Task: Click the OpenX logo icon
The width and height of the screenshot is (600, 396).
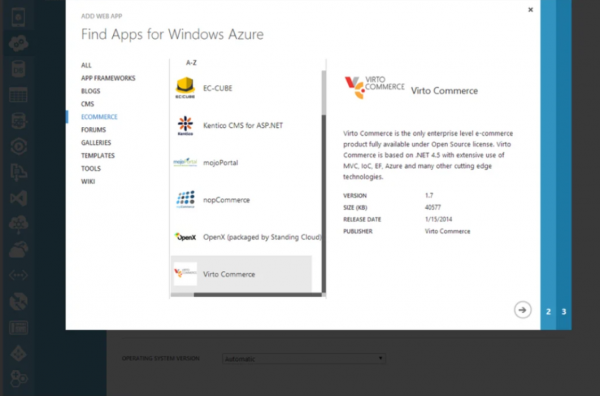Action: [185, 237]
